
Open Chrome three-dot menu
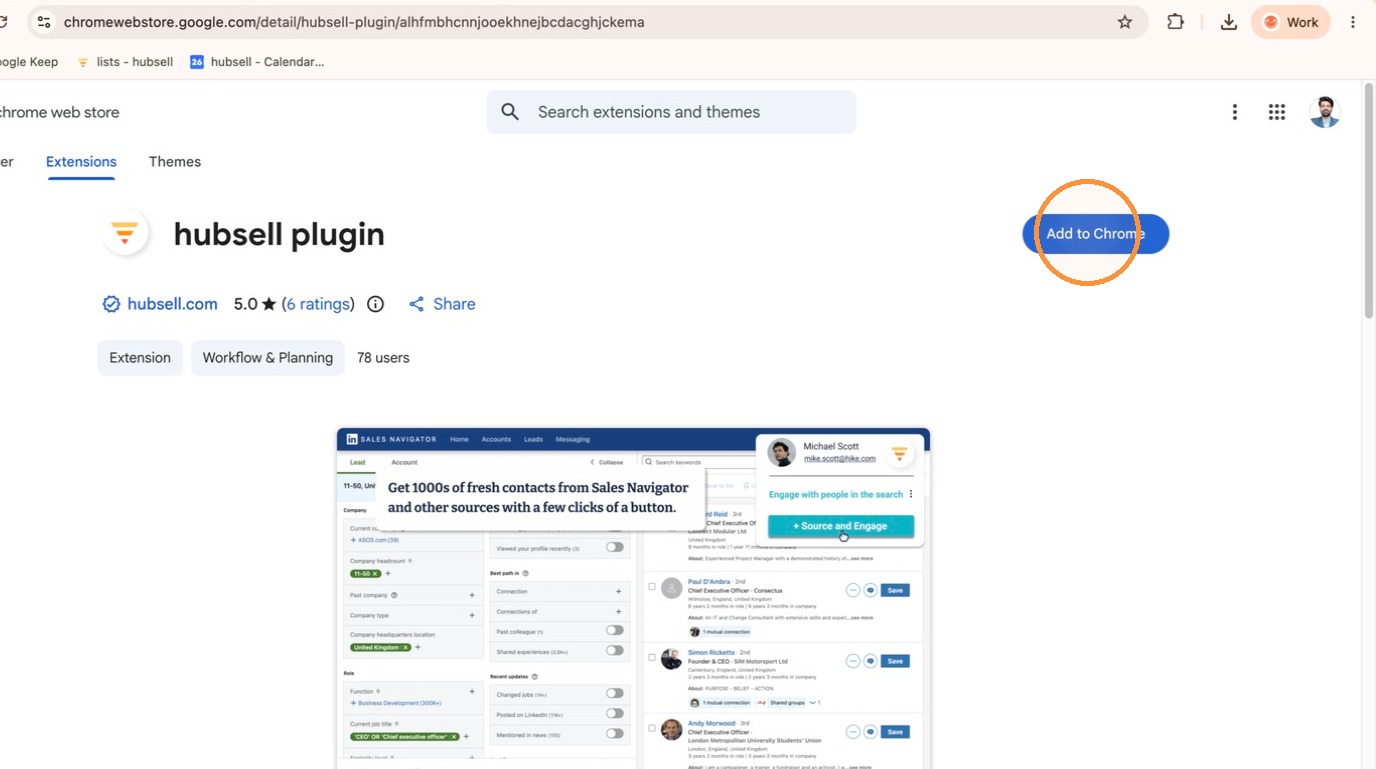[1353, 22]
